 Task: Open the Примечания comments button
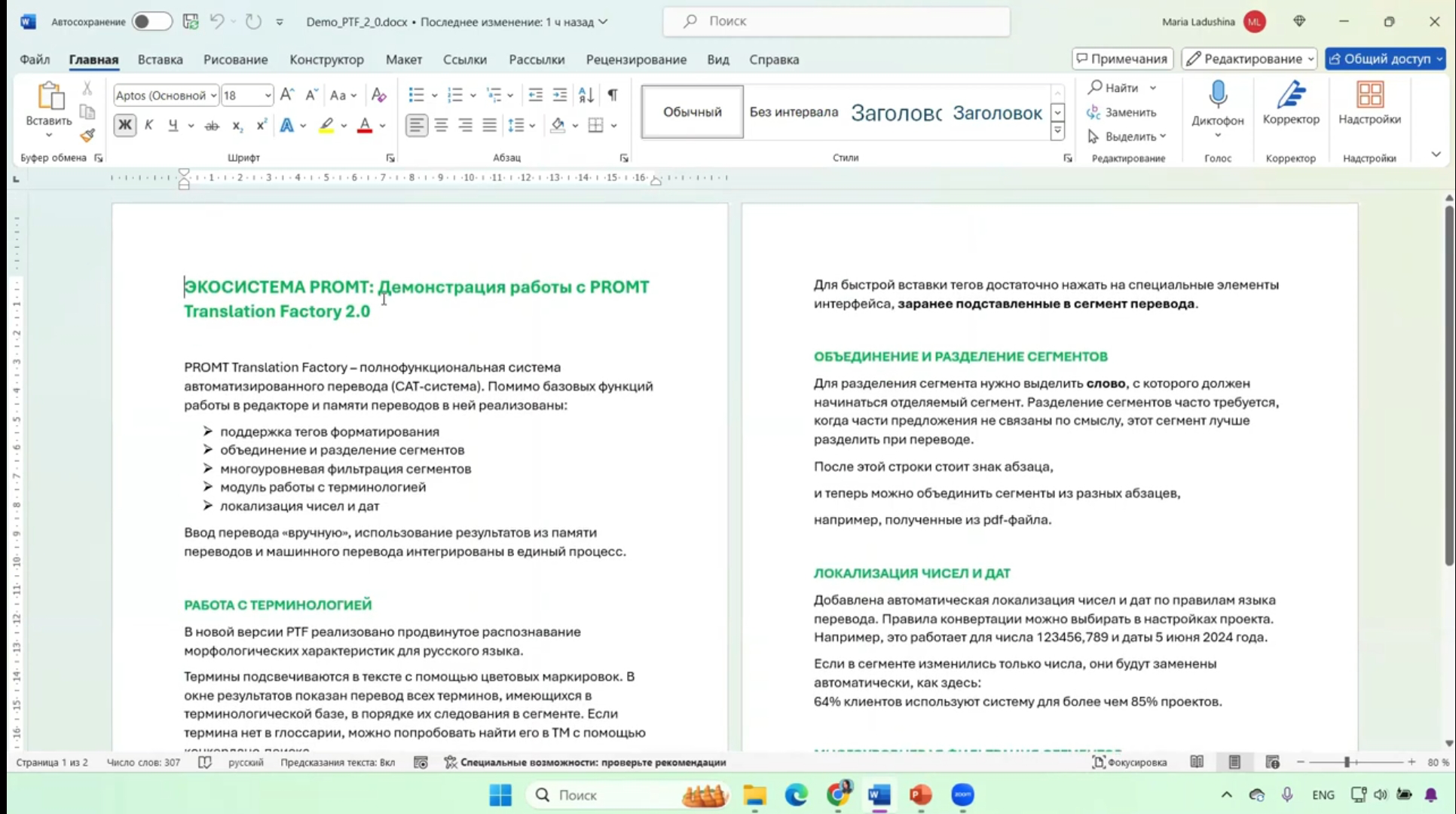click(1121, 59)
